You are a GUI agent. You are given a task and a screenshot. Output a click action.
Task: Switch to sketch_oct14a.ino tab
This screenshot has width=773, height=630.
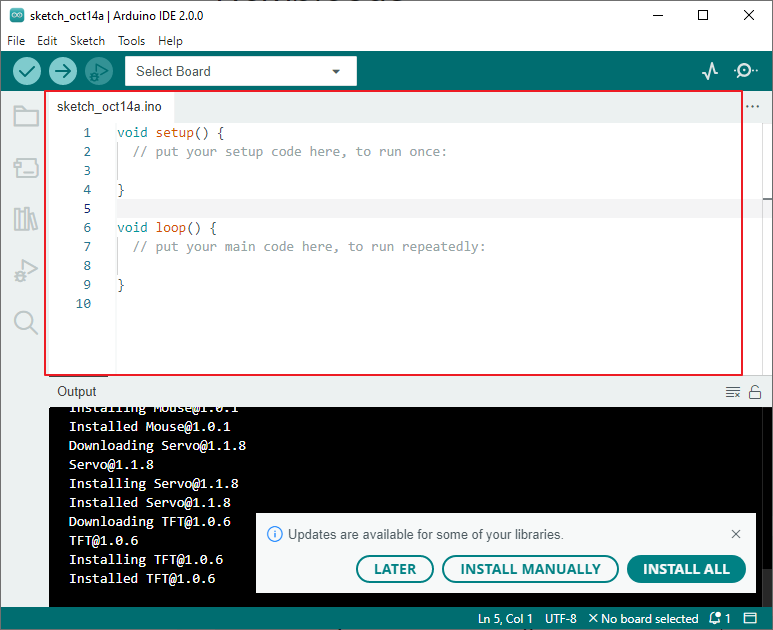point(109,107)
